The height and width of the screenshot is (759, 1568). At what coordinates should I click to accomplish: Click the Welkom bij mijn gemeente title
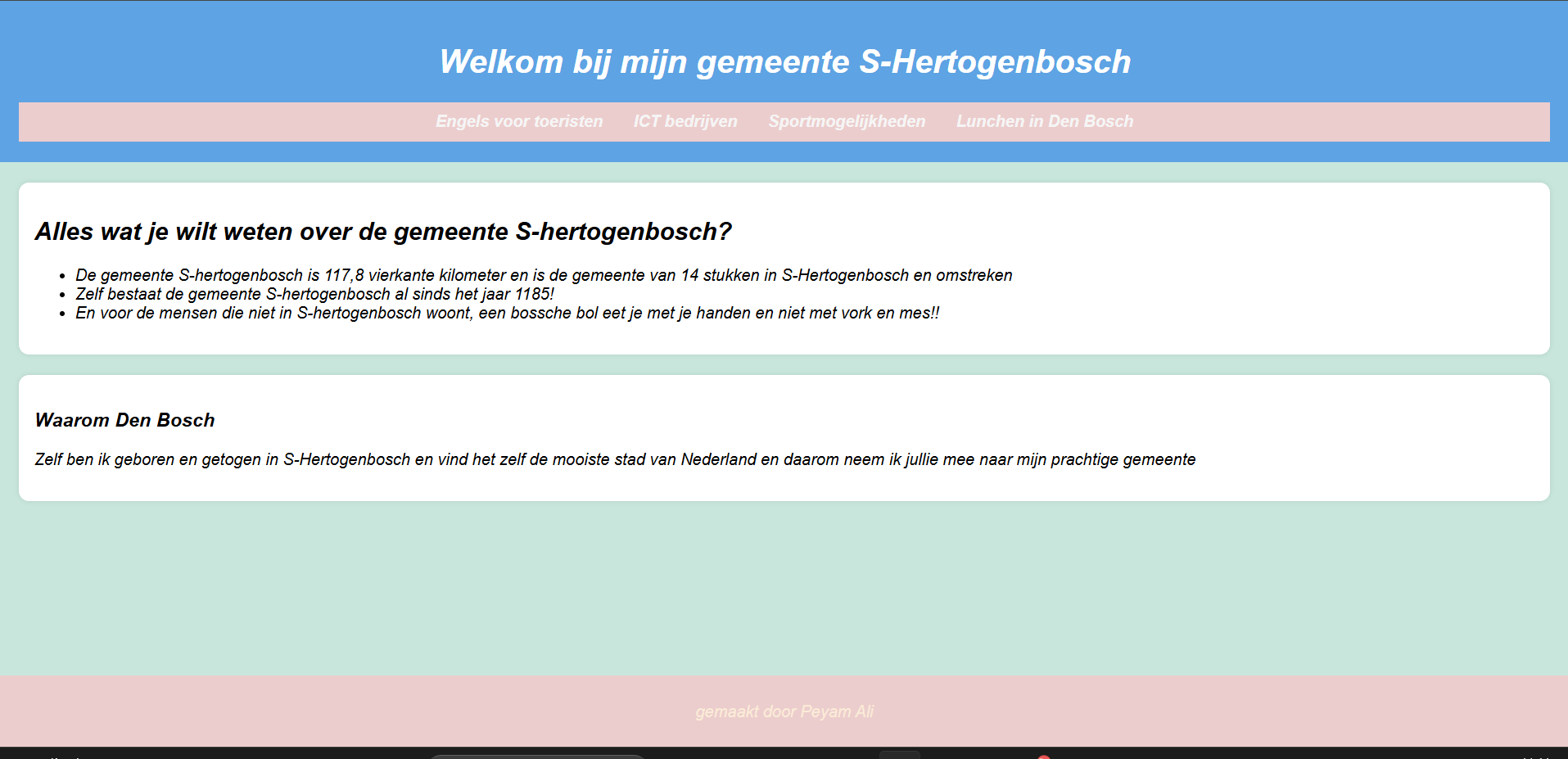pos(784,62)
